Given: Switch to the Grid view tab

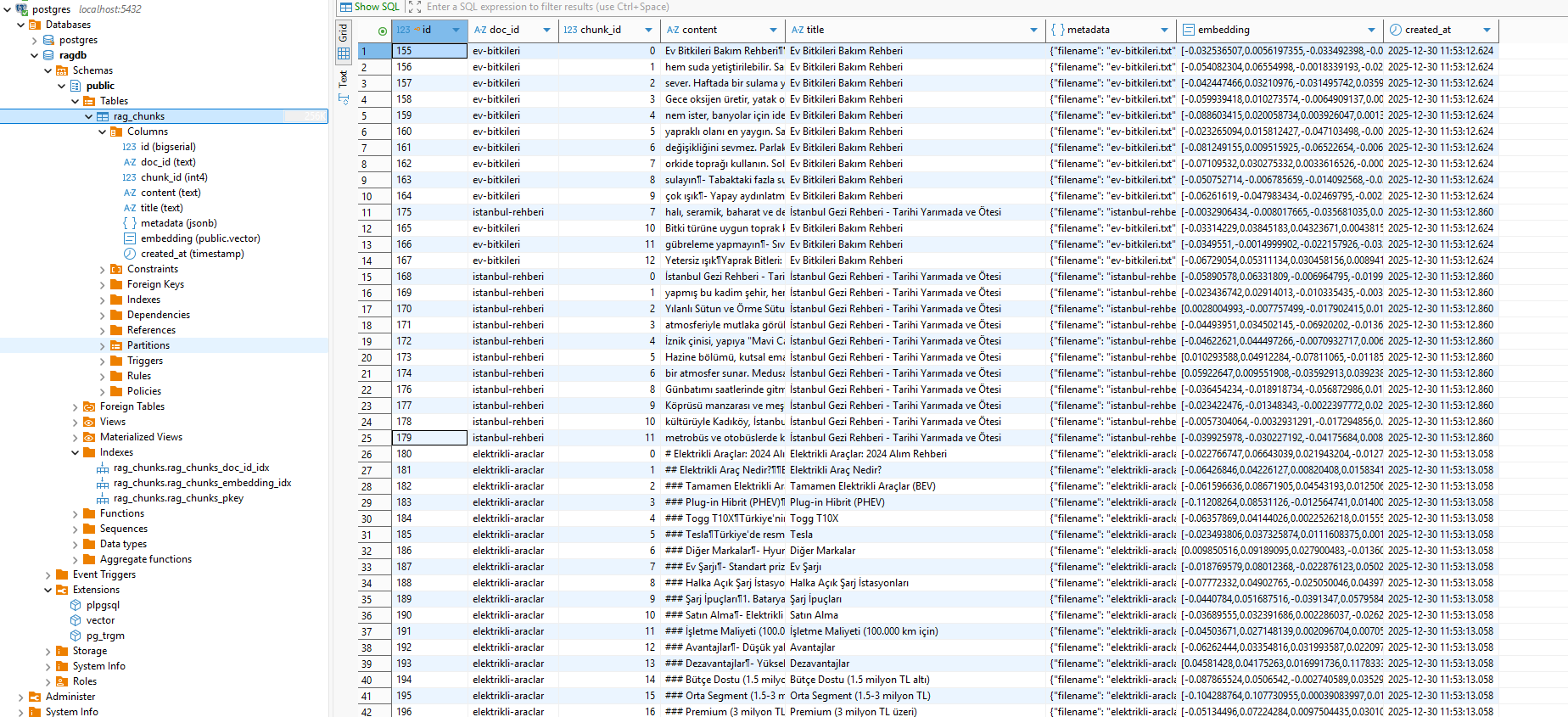Looking at the screenshot, I should 344,32.
